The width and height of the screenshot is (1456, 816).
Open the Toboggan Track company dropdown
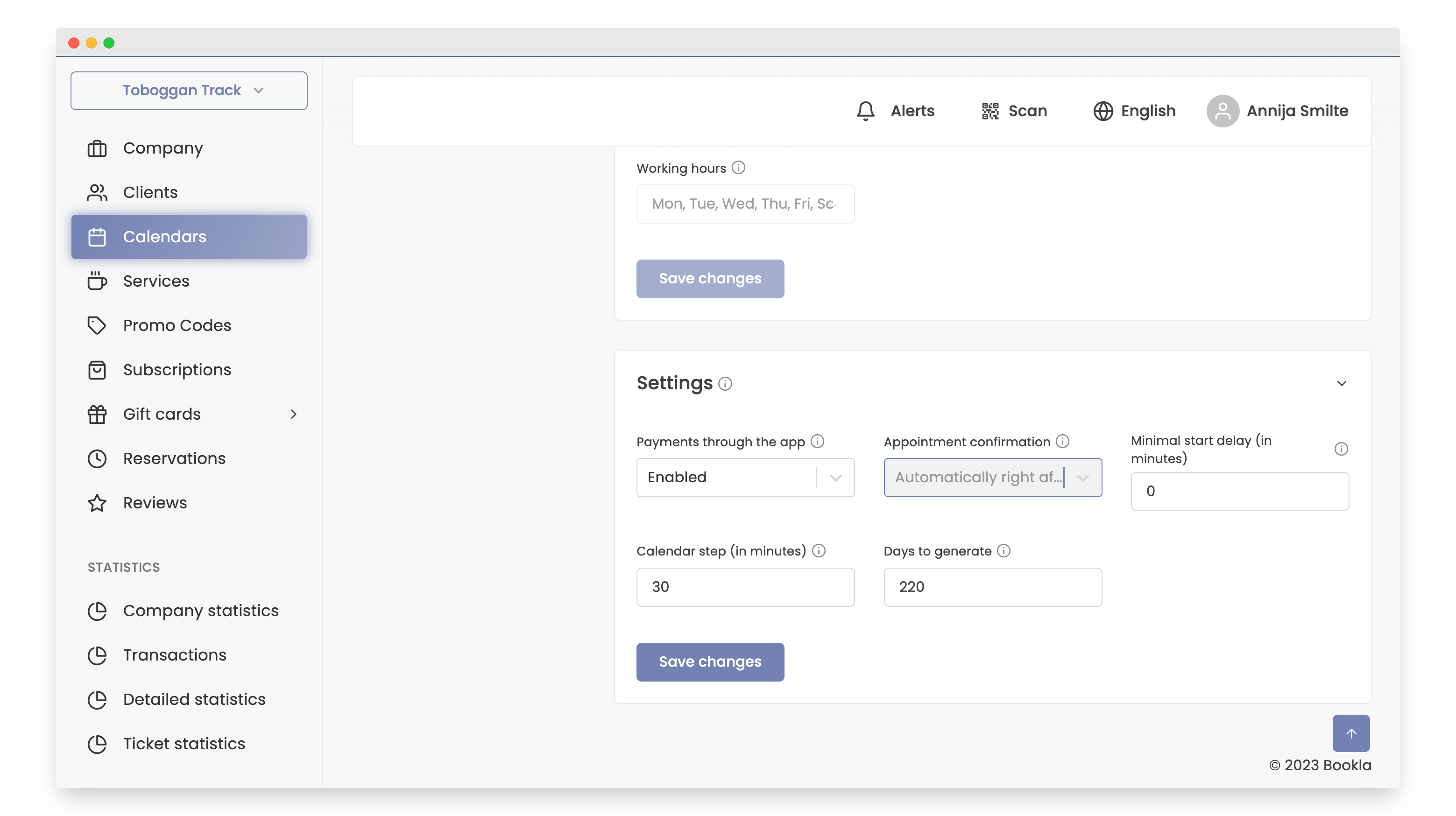pyautogui.click(x=189, y=90)
